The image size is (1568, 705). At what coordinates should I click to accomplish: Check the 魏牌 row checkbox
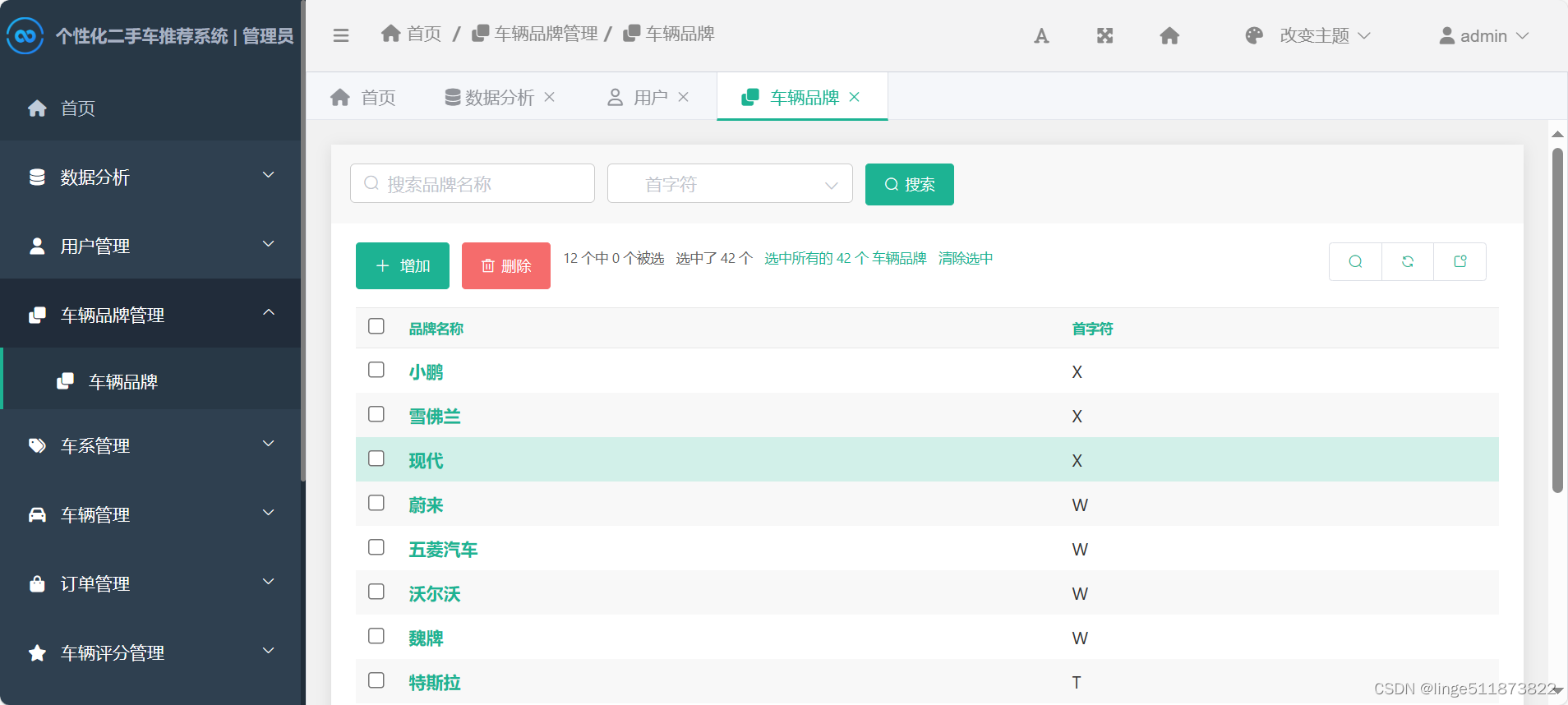[x=376, y=636]
